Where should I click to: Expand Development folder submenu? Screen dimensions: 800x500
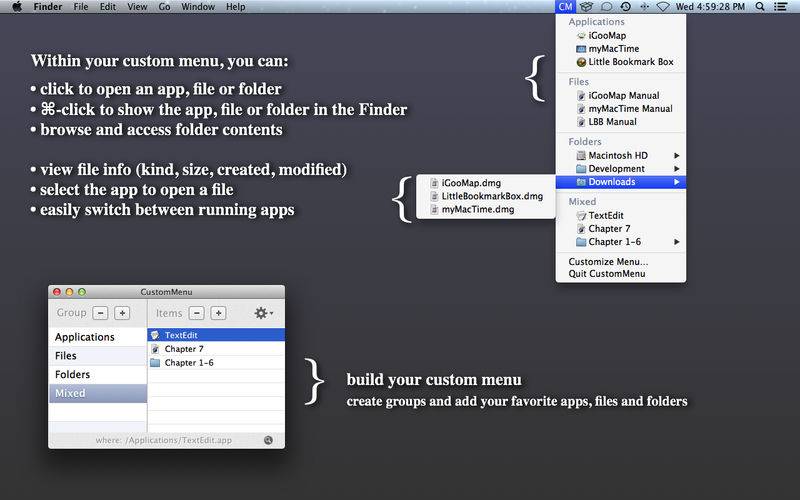pyautogui.click(x=620, y=168)
